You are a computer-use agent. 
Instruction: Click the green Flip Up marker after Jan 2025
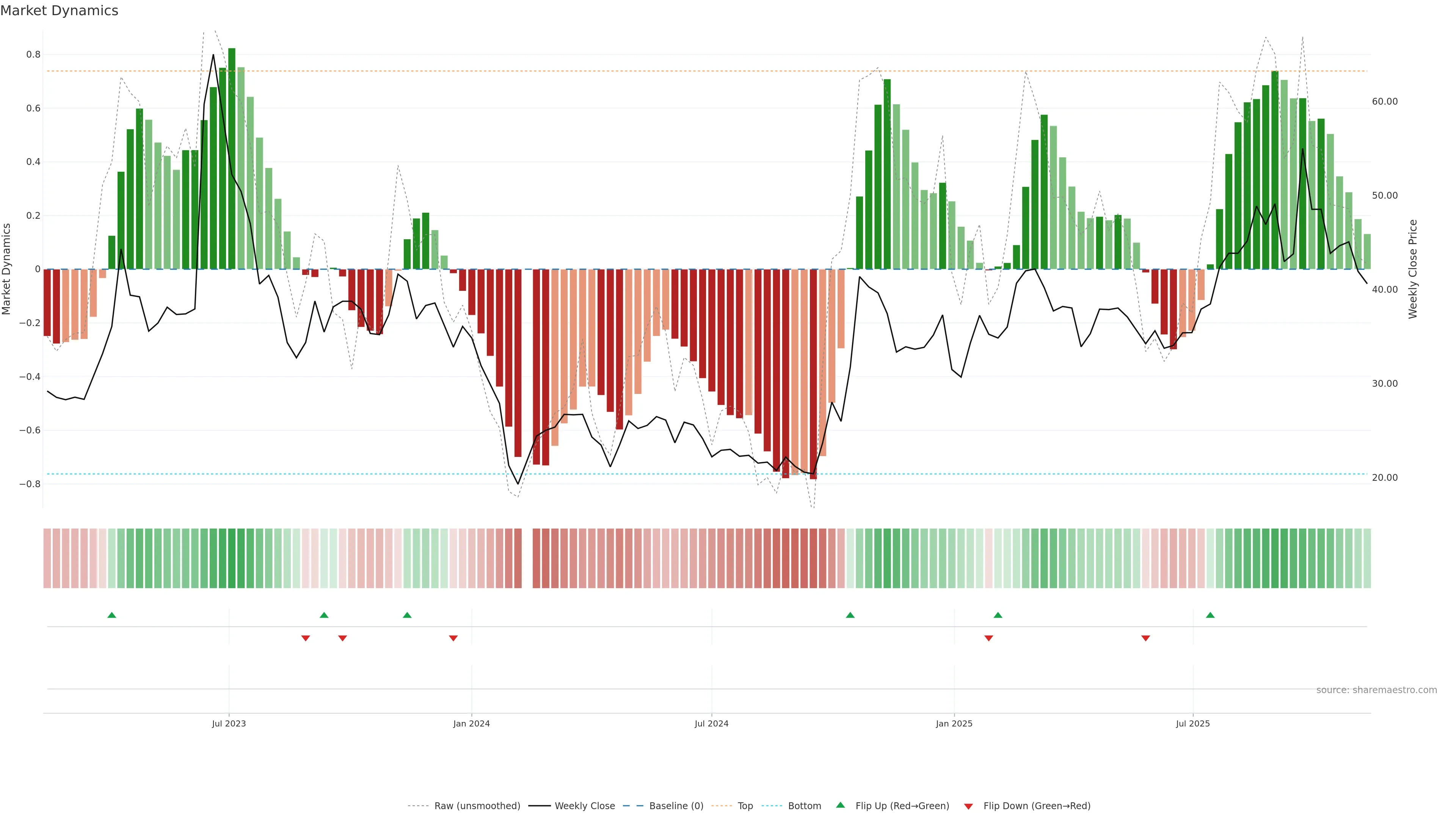point(998,615)
